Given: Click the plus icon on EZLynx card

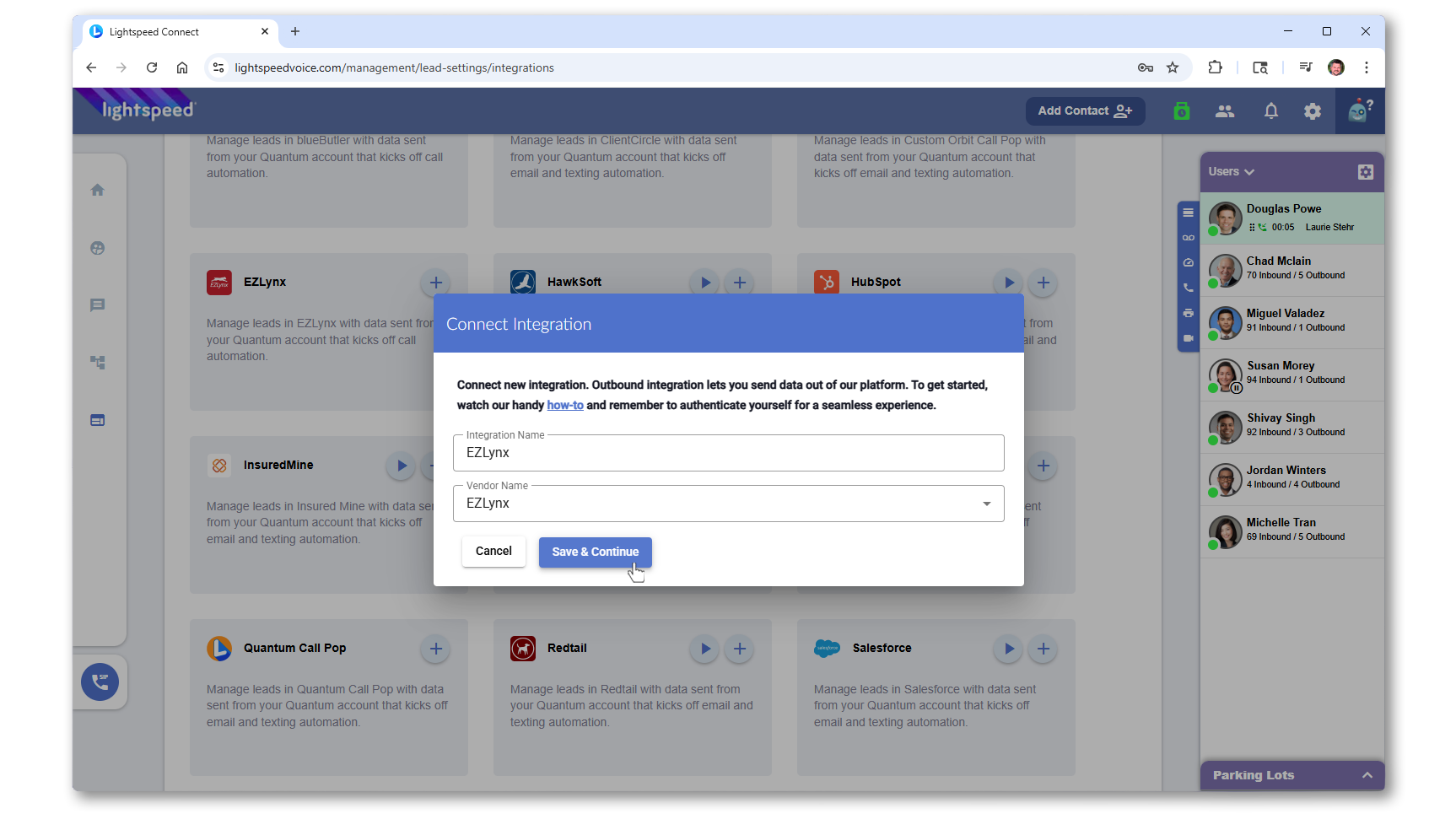Looking at the screenshot, I should [x=436, y=283].
